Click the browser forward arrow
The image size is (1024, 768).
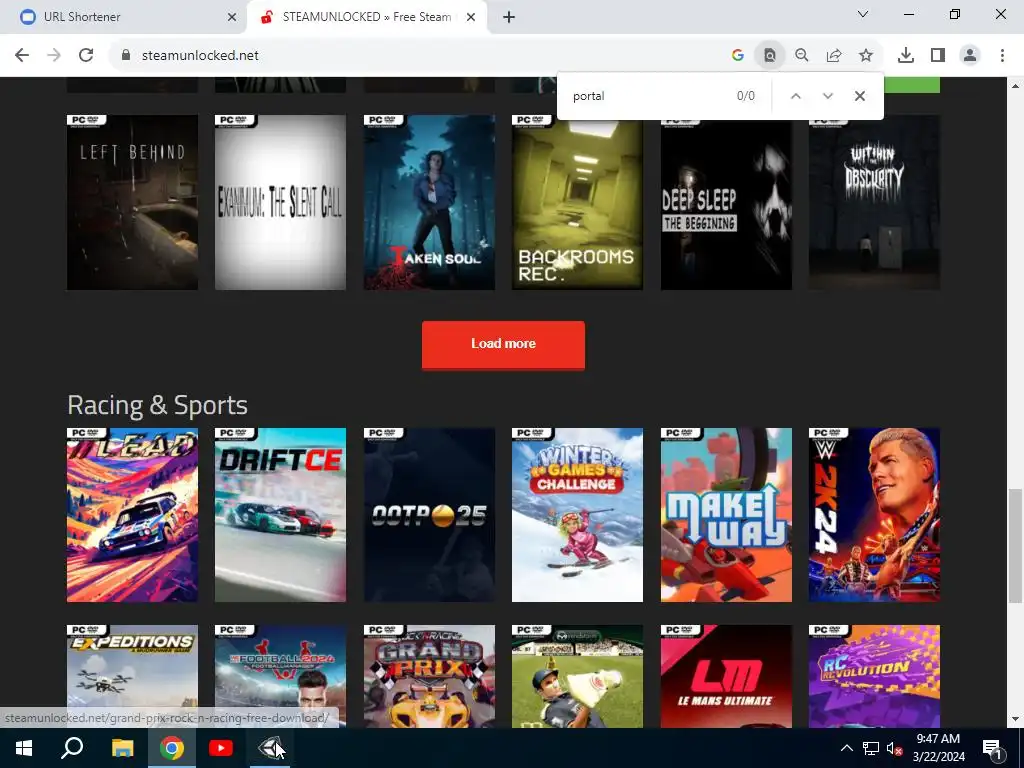coord(54,56)
